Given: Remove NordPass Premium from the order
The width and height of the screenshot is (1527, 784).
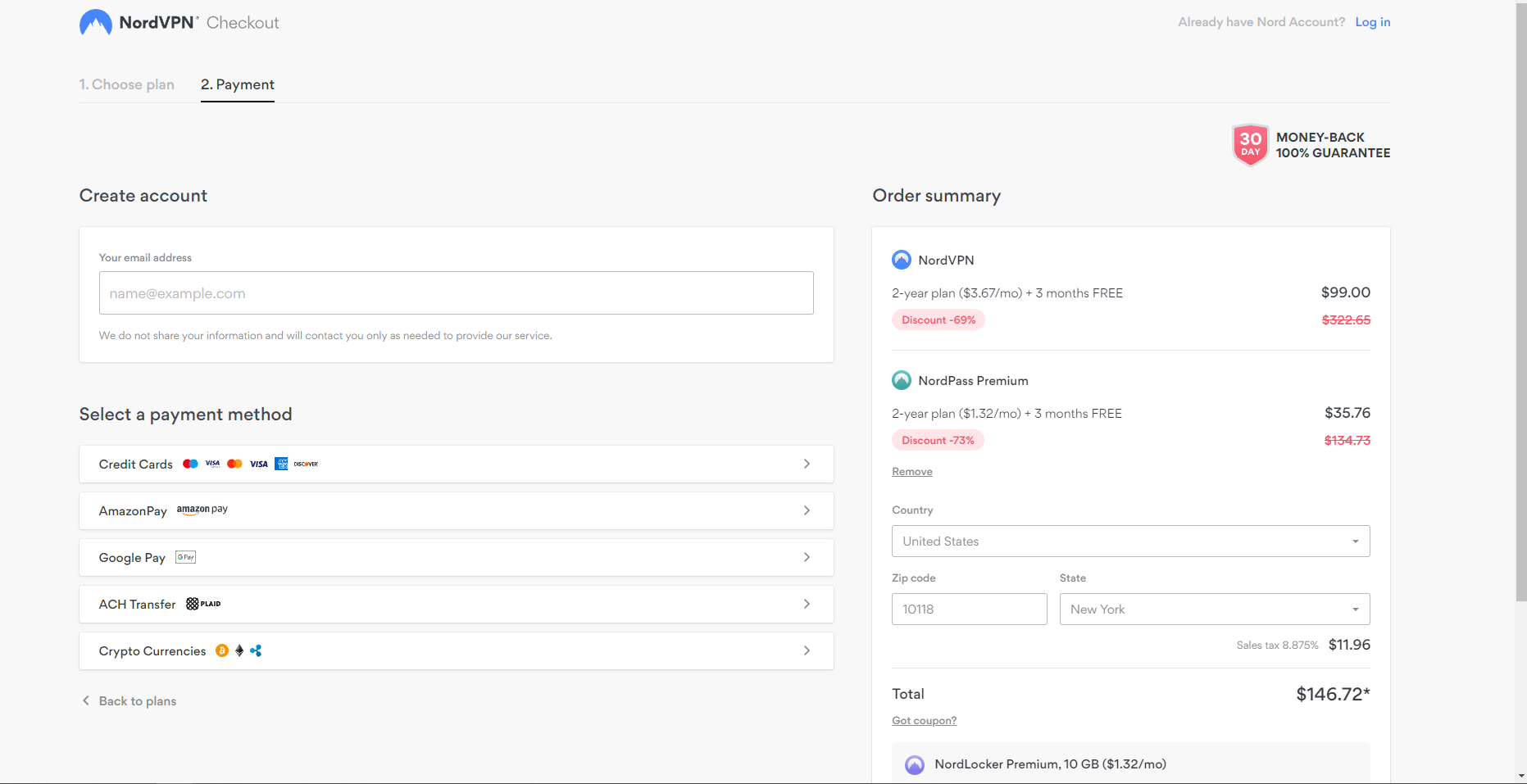Looking at the screenshot, I should [912, 472].
